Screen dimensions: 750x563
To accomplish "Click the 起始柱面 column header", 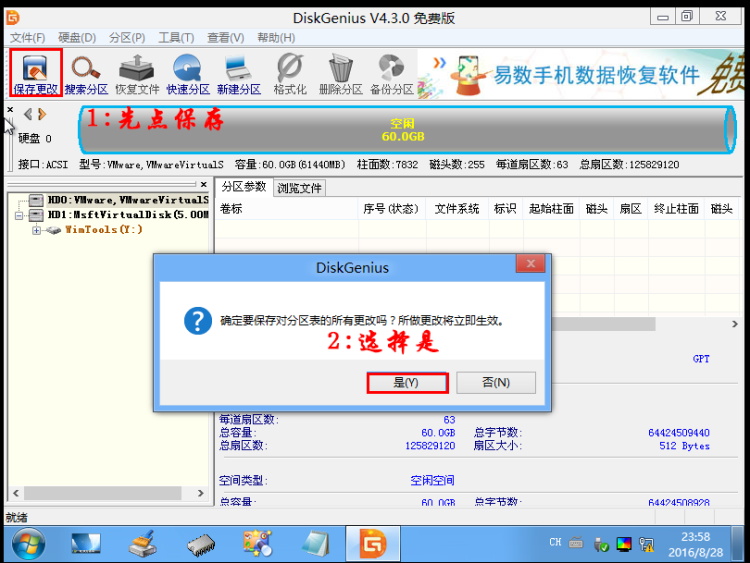I will [x=551, y=209].
